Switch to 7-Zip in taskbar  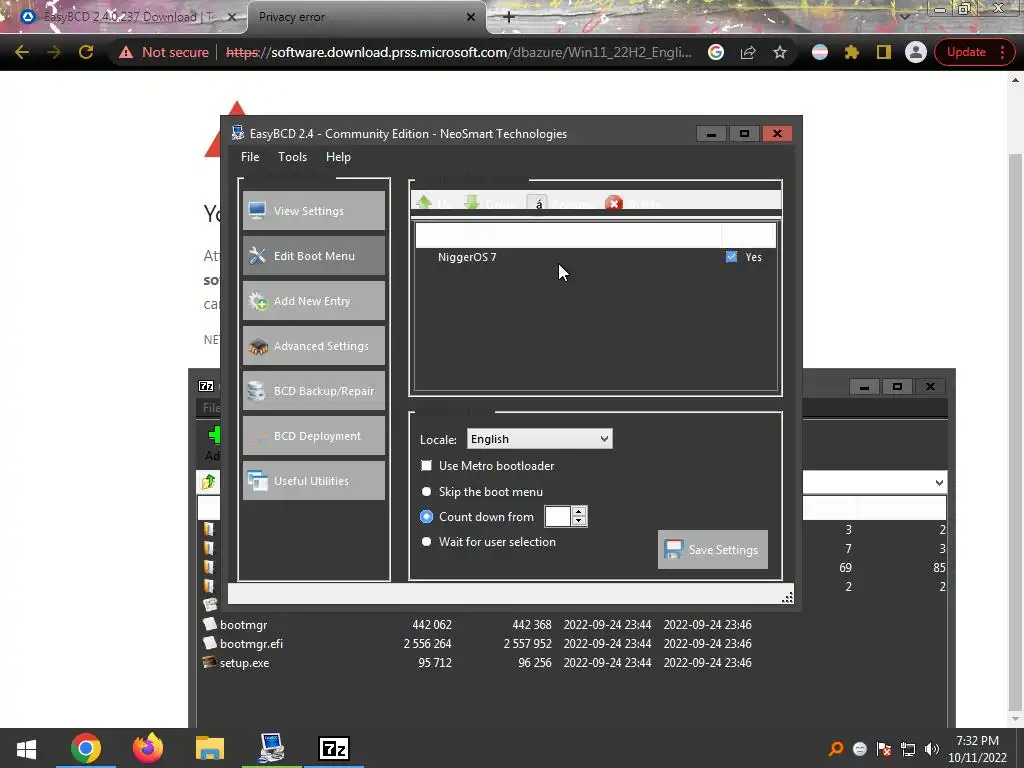point(334,748)
